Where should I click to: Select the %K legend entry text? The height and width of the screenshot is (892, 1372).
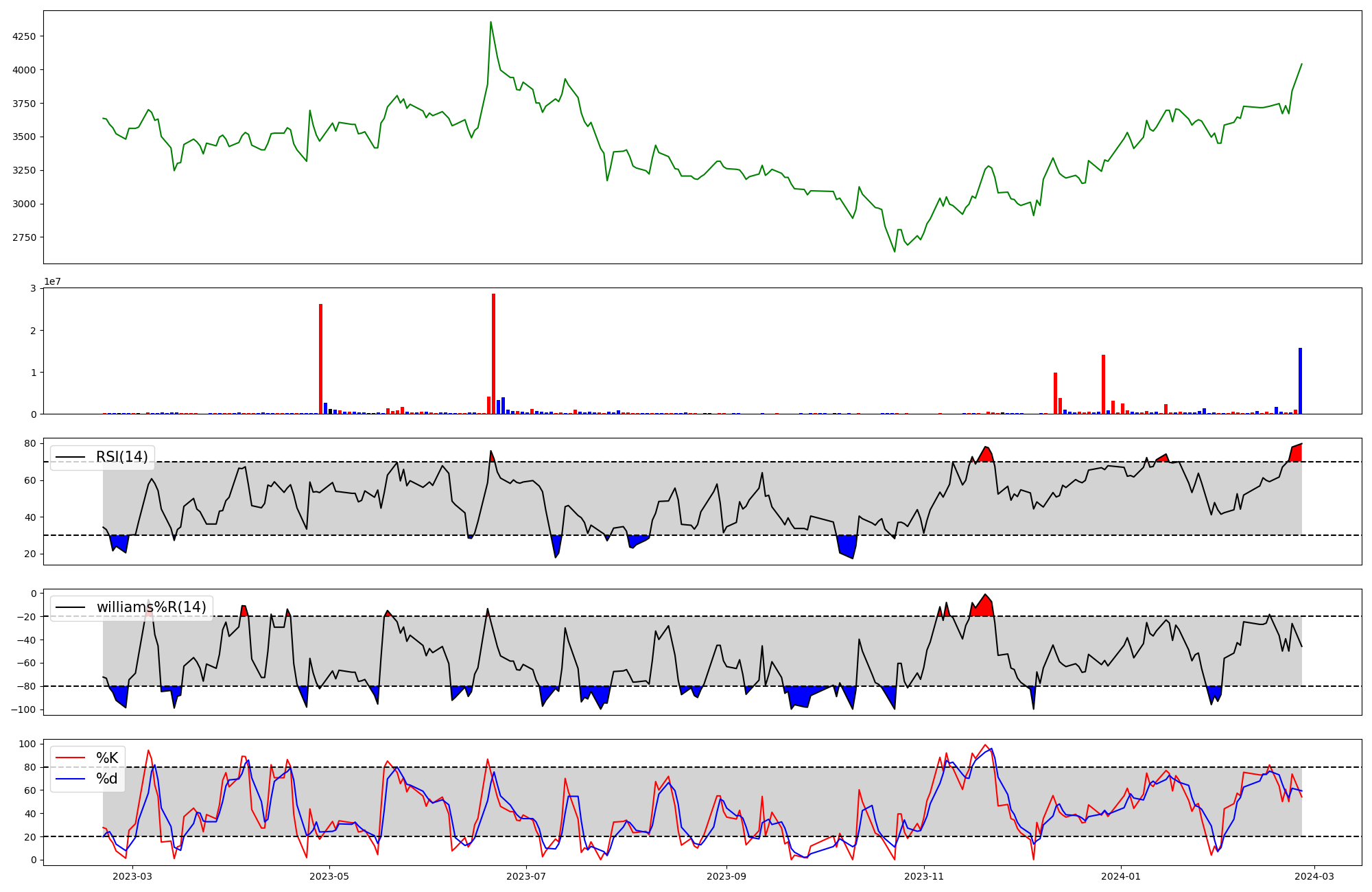[x=107, y=758]
